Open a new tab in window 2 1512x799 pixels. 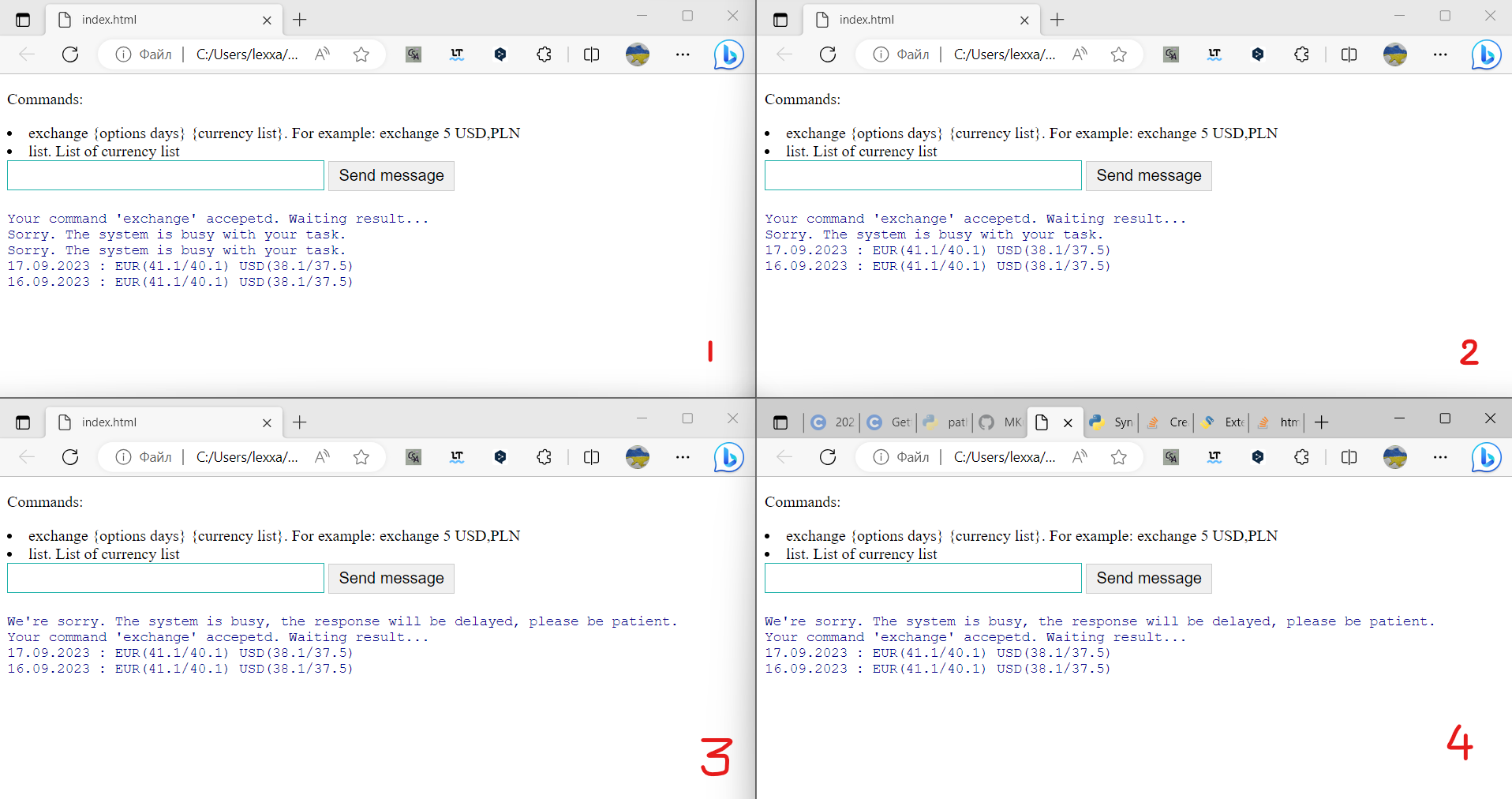click(1057, 20)
